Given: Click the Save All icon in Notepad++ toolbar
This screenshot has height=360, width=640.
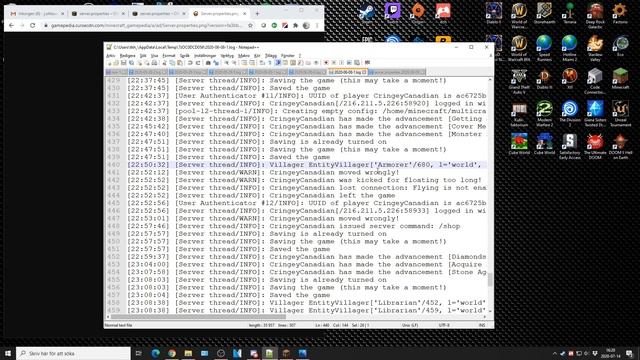Looking at the screenshot, I should click(131, 63).
